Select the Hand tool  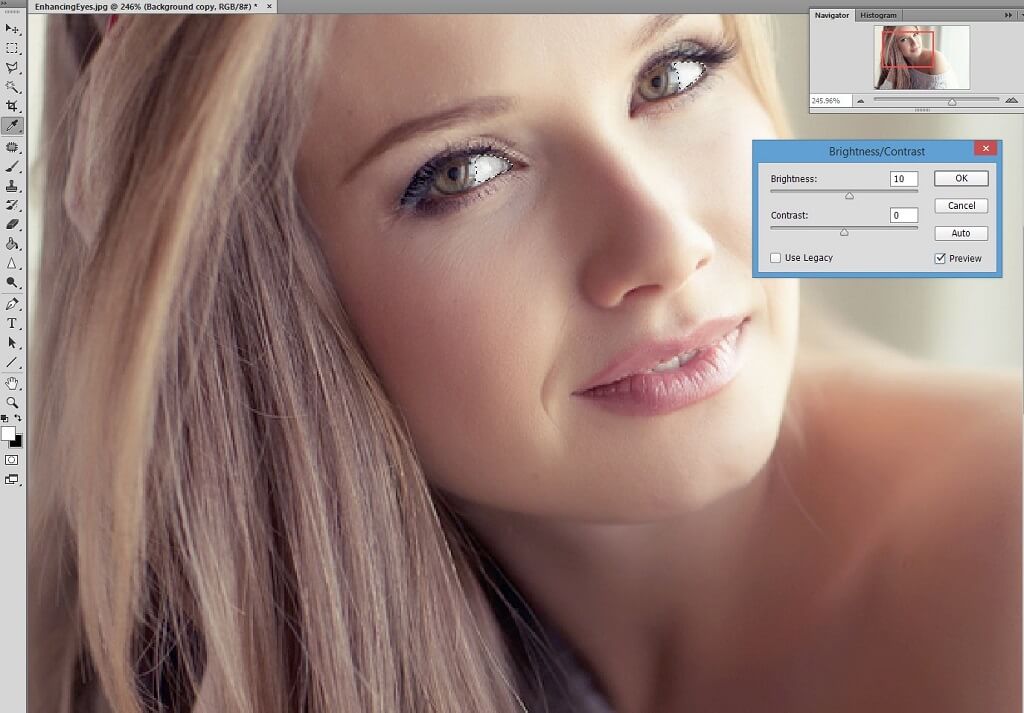click(12, 383)
